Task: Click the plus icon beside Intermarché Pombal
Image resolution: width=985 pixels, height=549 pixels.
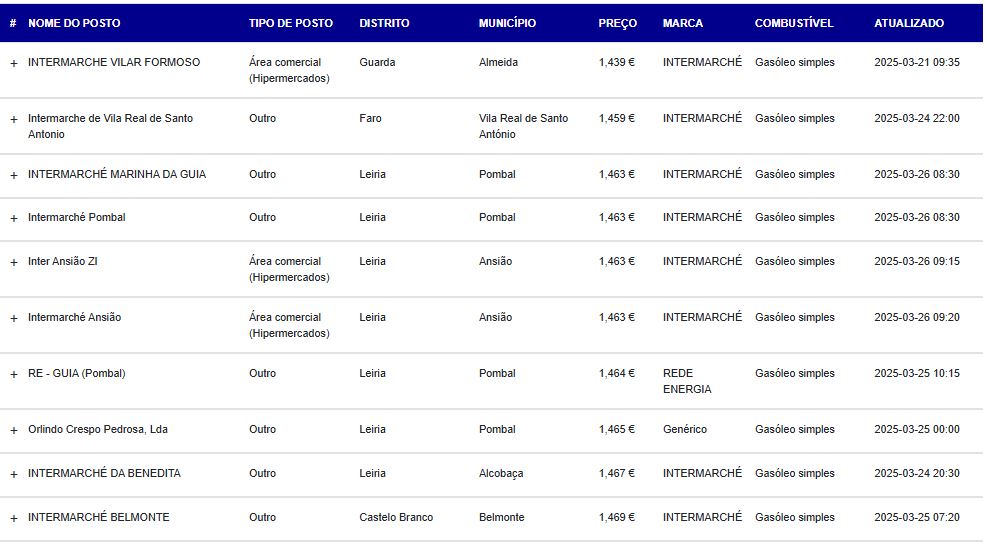Action: 14,218
